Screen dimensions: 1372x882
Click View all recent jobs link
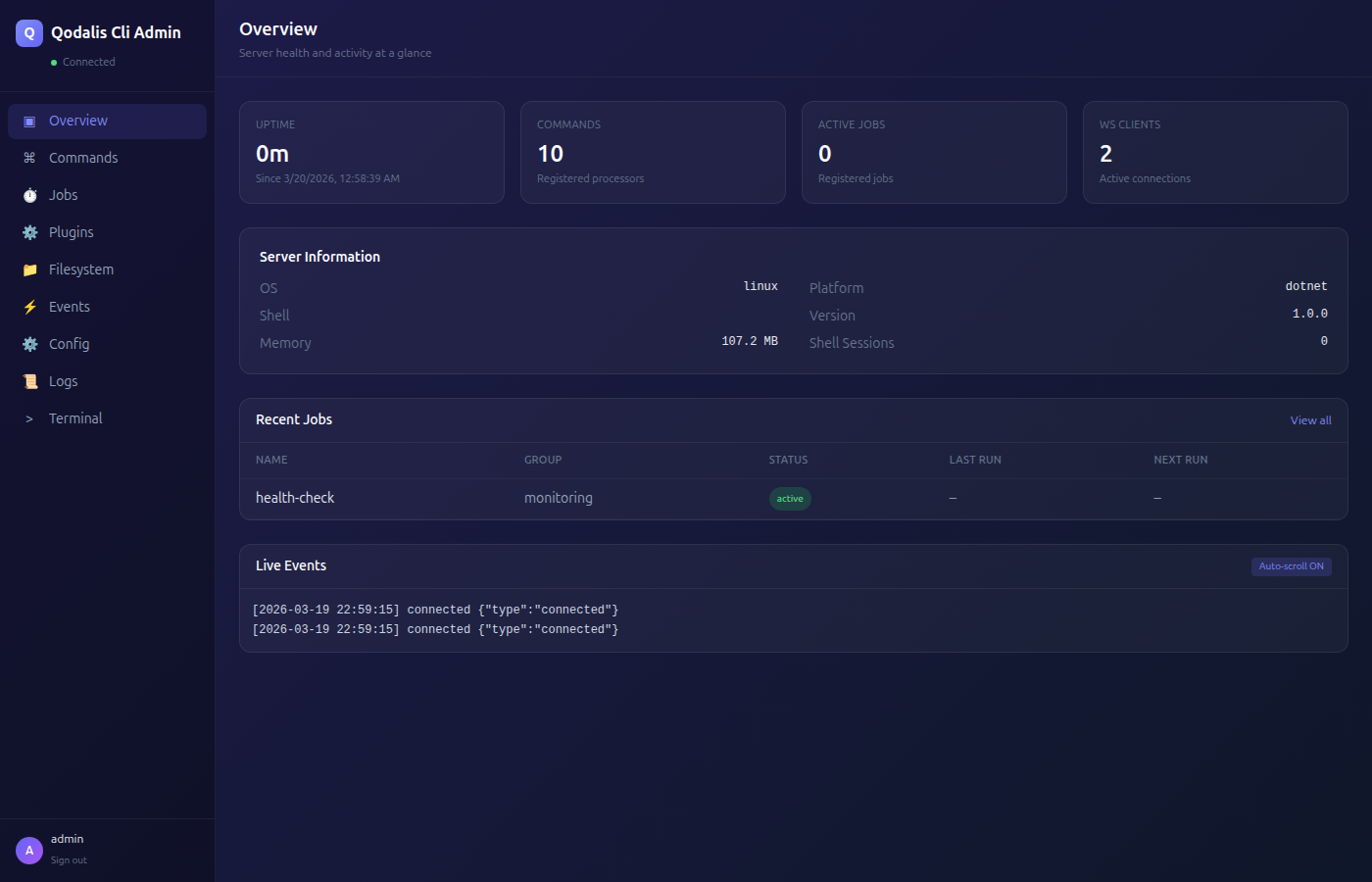[x=1310, y=420]
